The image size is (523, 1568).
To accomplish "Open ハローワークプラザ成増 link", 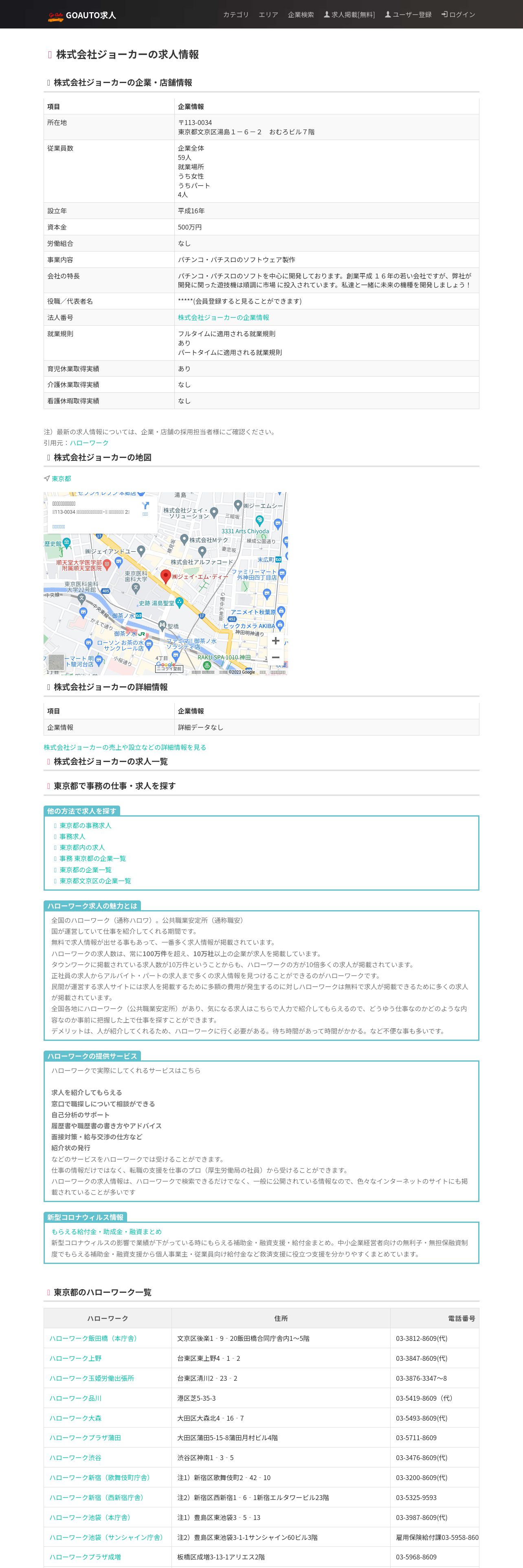I will (85, 1557).
